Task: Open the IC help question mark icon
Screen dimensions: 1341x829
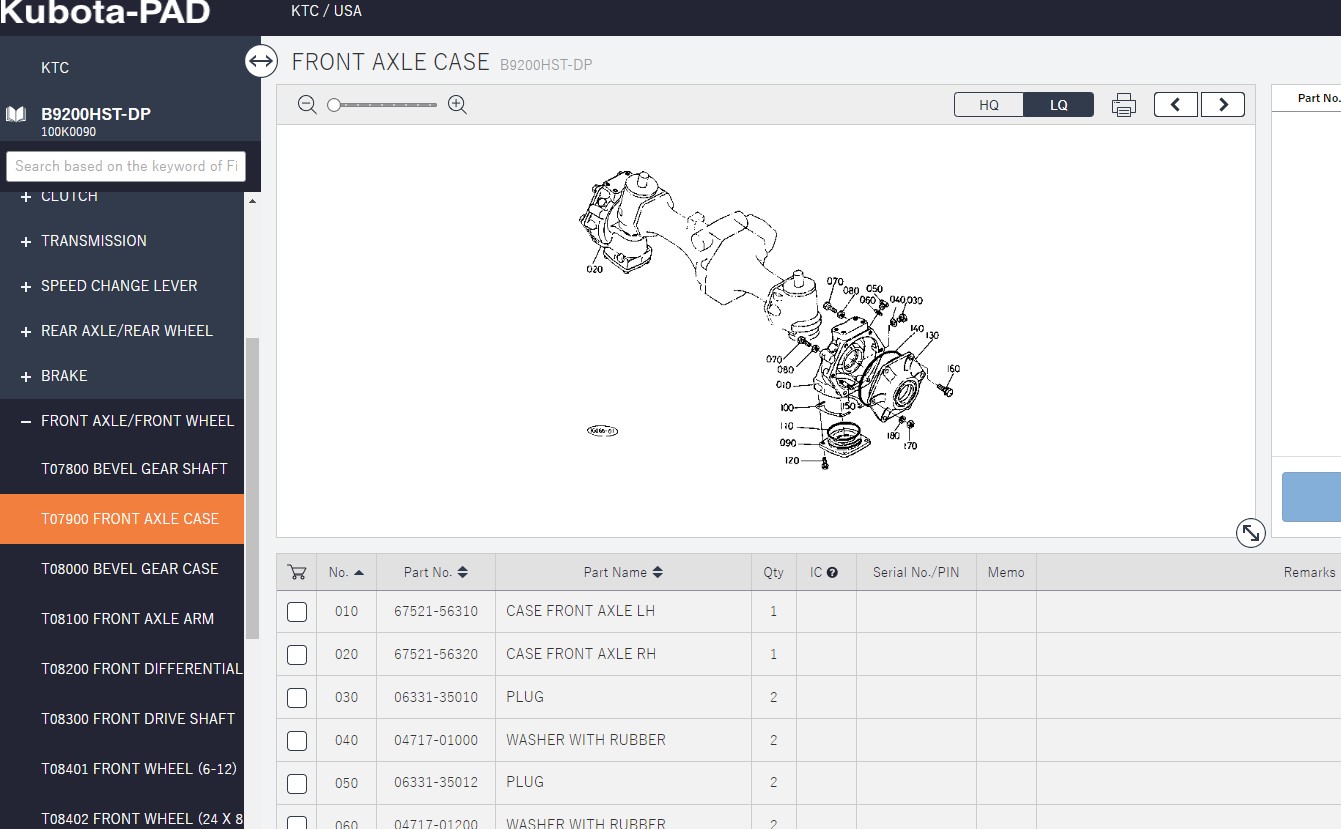Action: [x=832, y=573]
